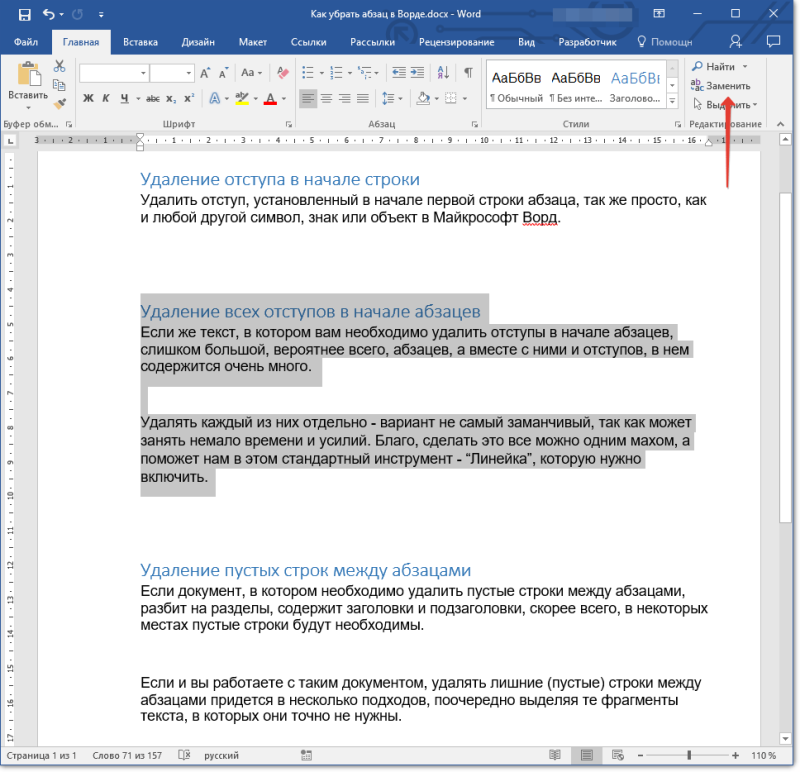Switch to the Вставка tab
The image size is (800, 772).
click(x=140, y=42)
